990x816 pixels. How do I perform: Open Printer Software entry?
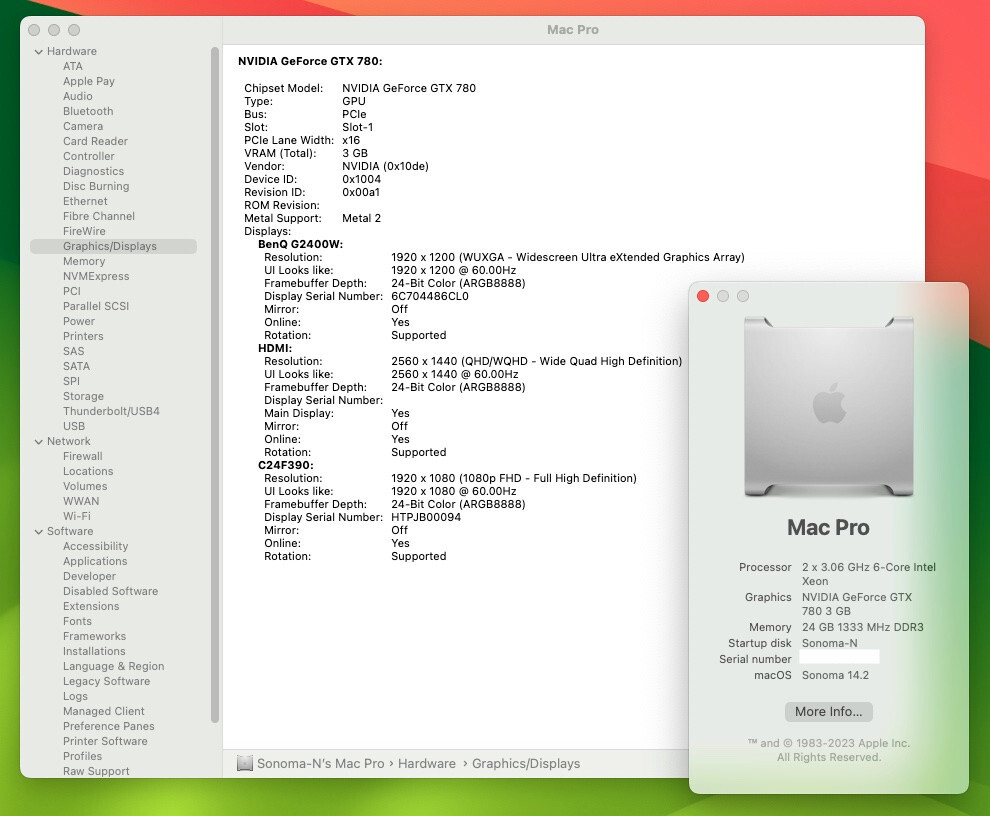tap(105, 741)
